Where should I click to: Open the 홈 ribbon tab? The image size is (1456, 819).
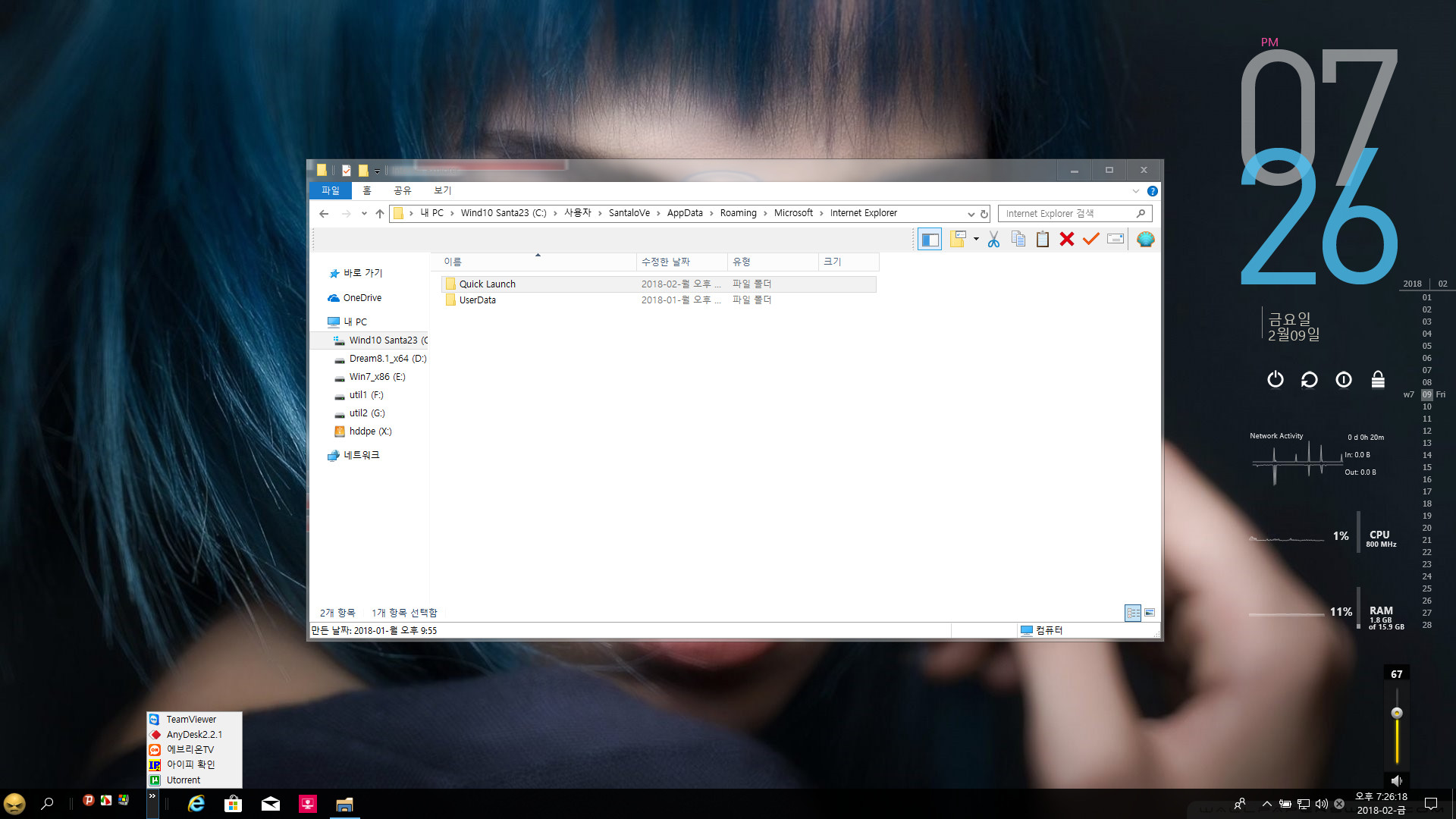coord(367,190)
